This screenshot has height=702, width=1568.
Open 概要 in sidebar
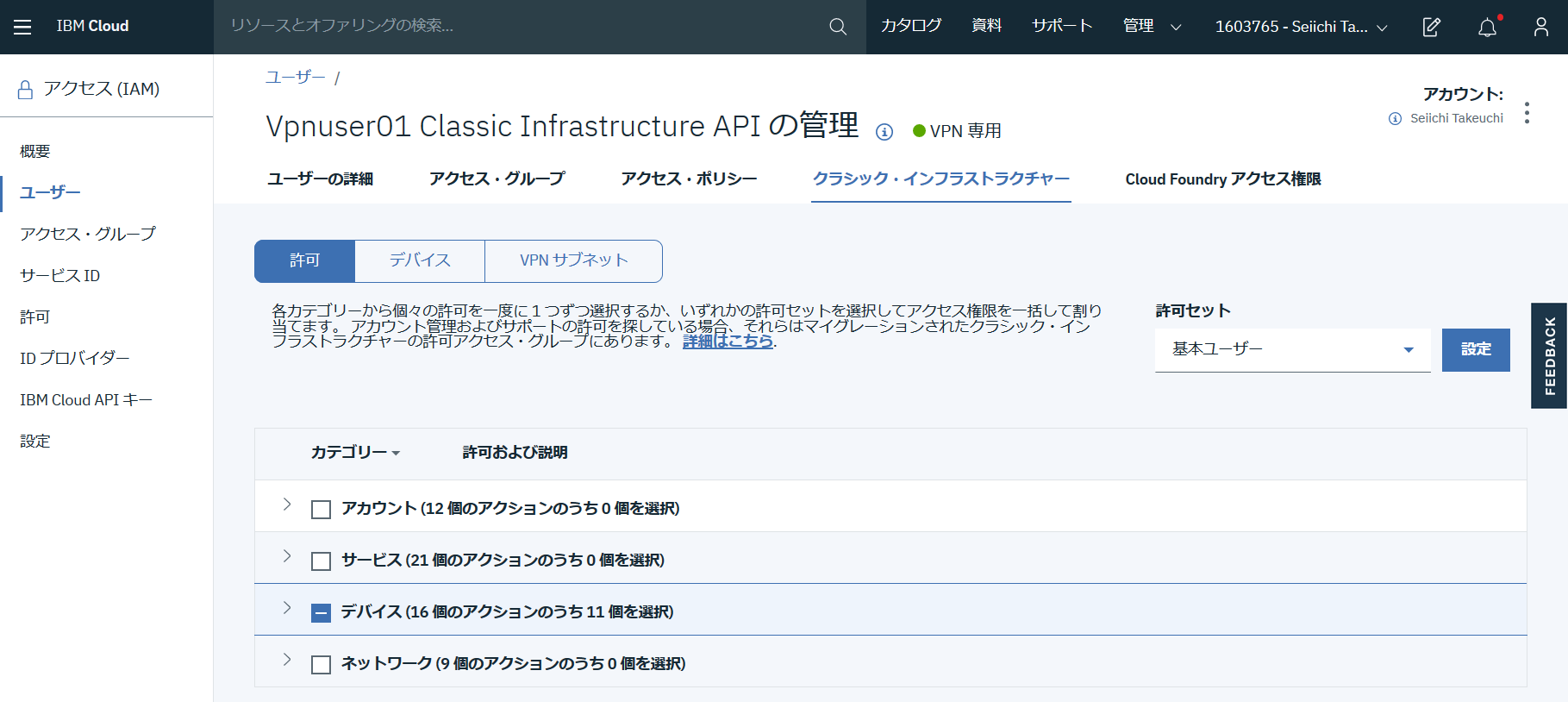[35, 152]
